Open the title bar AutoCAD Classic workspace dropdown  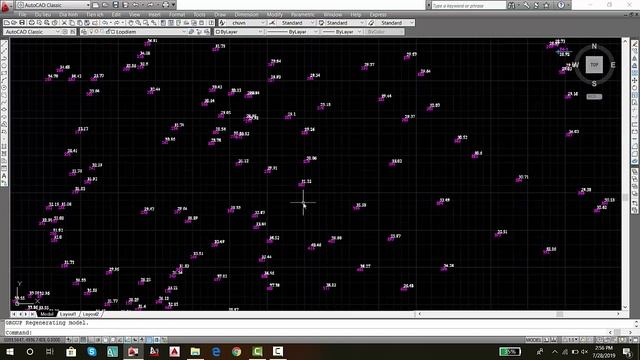53,5
